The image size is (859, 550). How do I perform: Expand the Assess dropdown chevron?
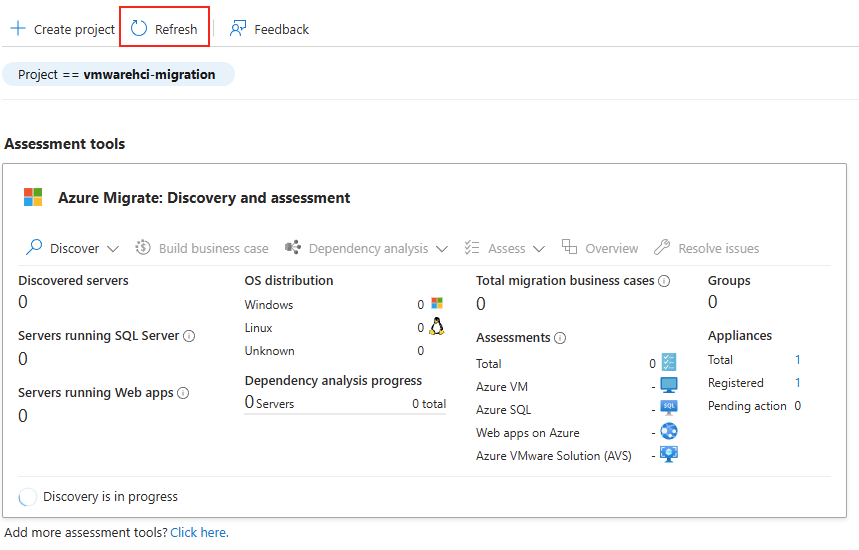[539, 249]
